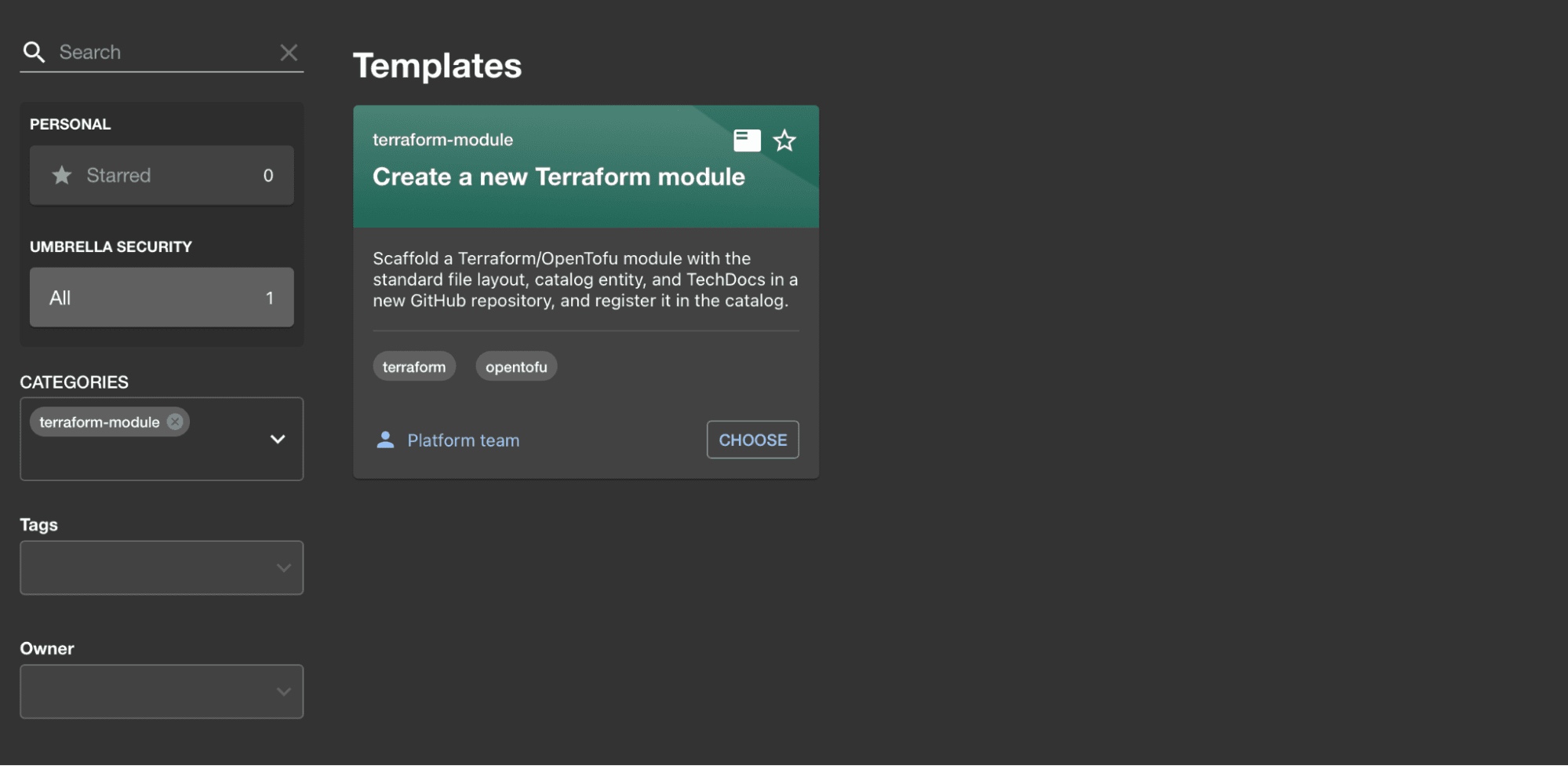The image size is (1568, 766).
Task: Open the Owner dropdown
Action: click(162, 691)
